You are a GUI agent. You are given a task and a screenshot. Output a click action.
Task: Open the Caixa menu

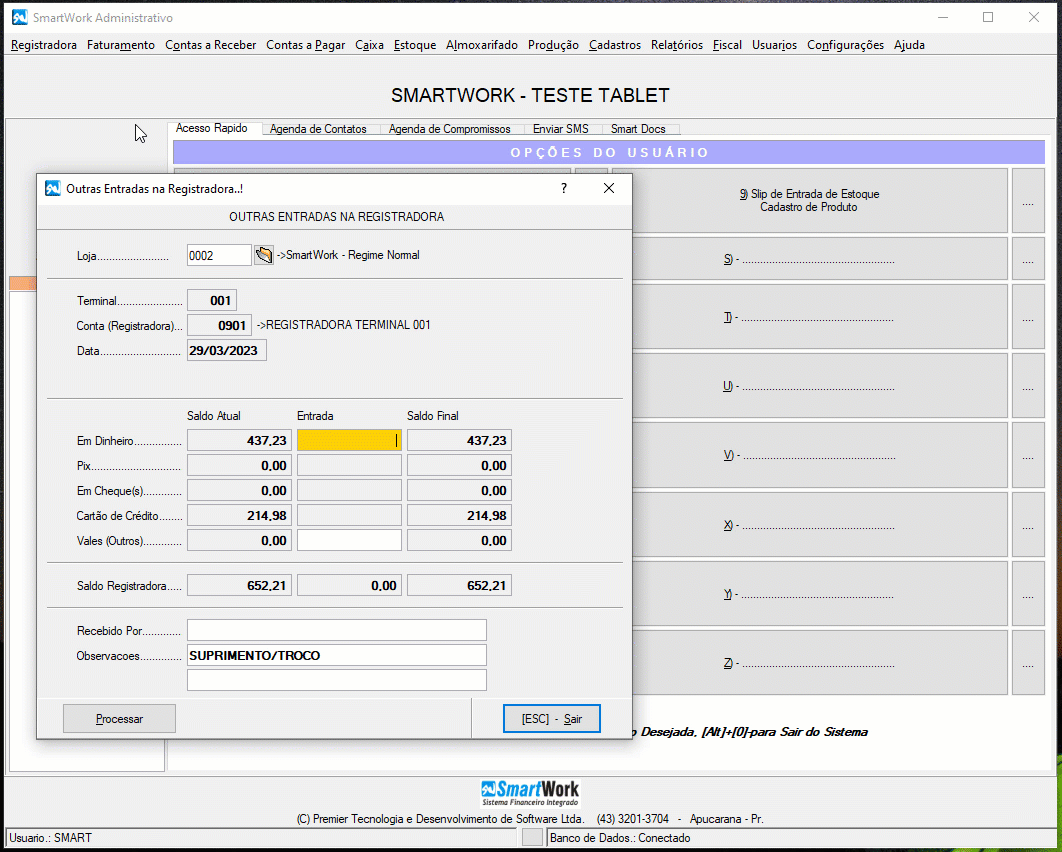[369, 45]
